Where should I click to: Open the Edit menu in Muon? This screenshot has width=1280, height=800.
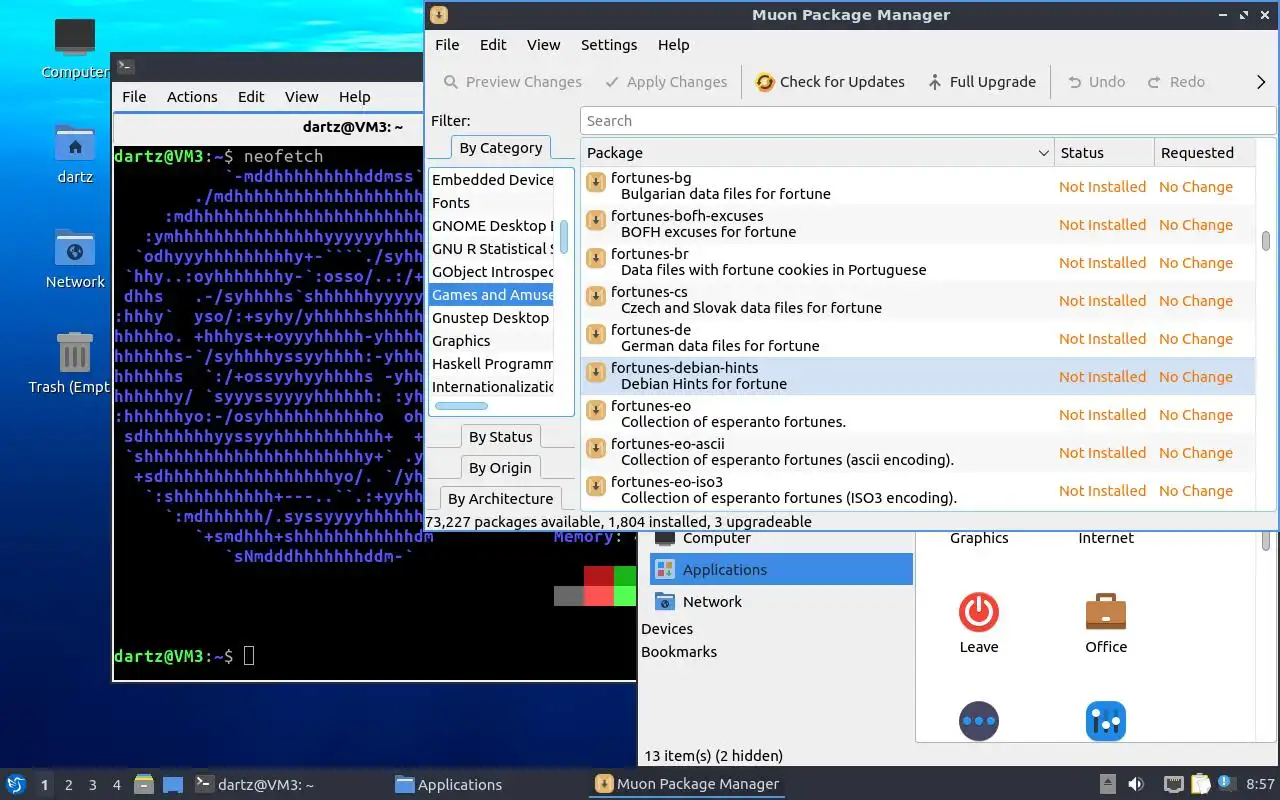[493, 45]
